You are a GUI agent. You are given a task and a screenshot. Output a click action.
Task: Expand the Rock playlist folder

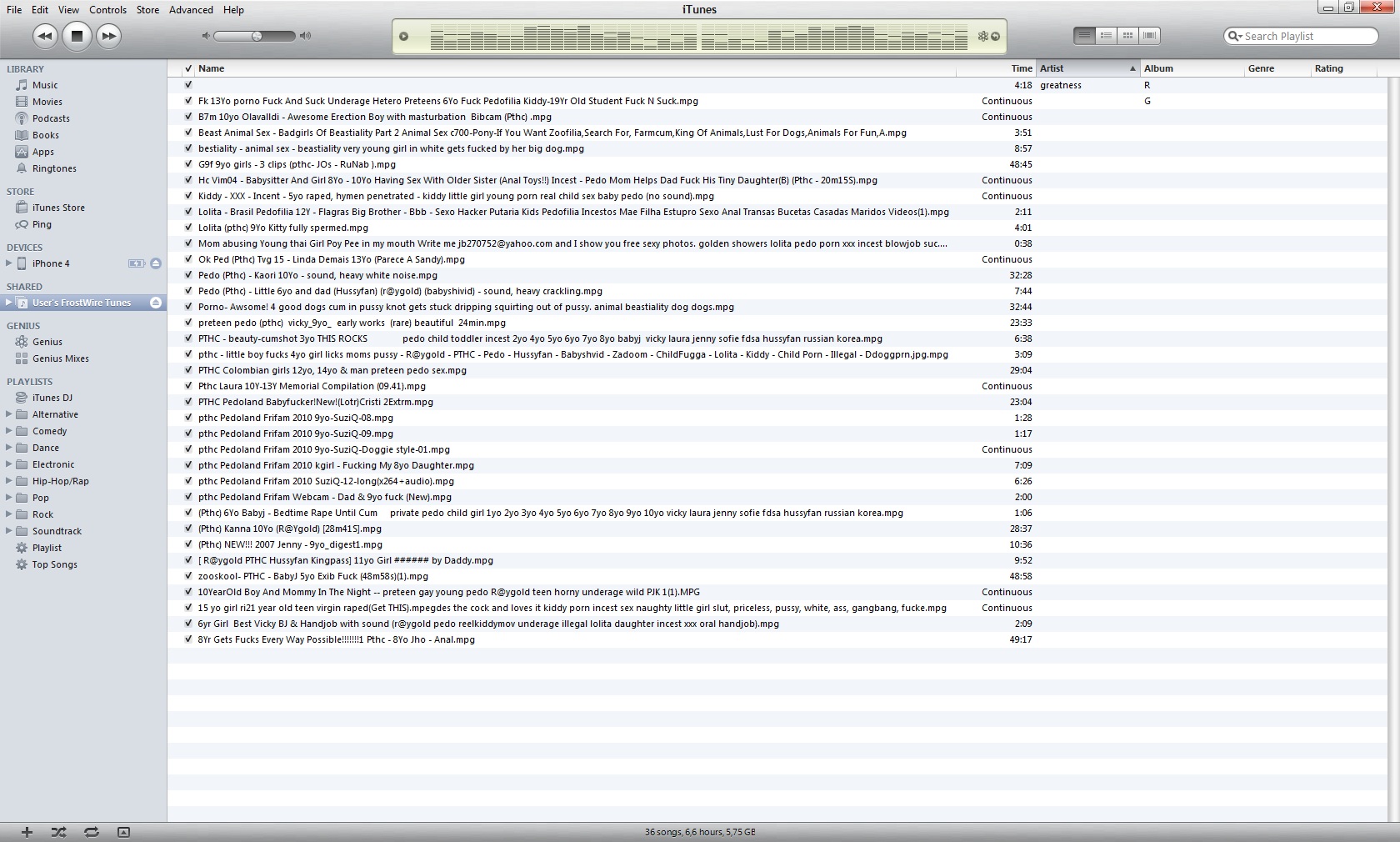pos(9,514)
